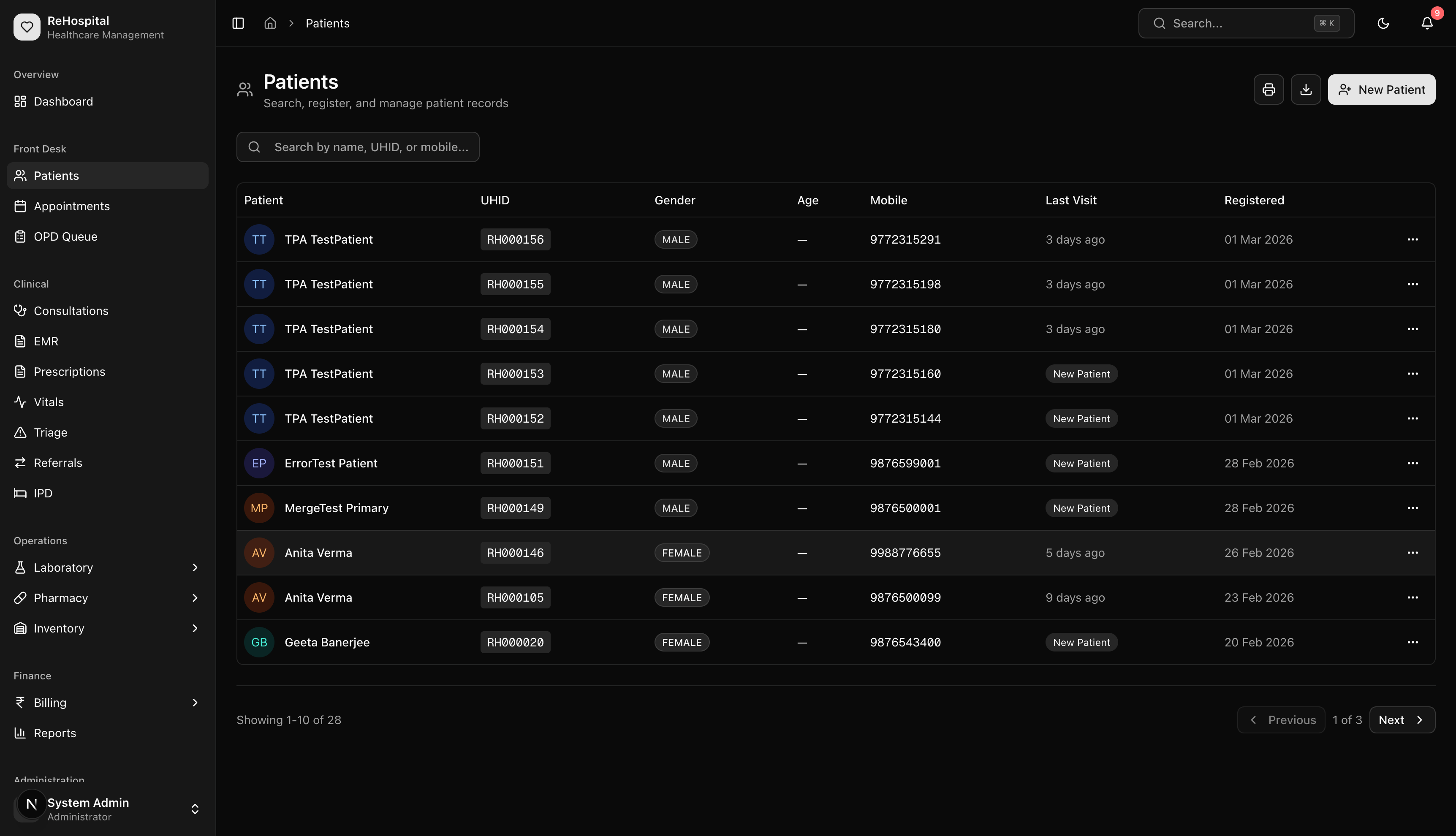This screenshot has width=1456, height=836.
Task: Click UHID badge RH000146
Action: (515, 552)
